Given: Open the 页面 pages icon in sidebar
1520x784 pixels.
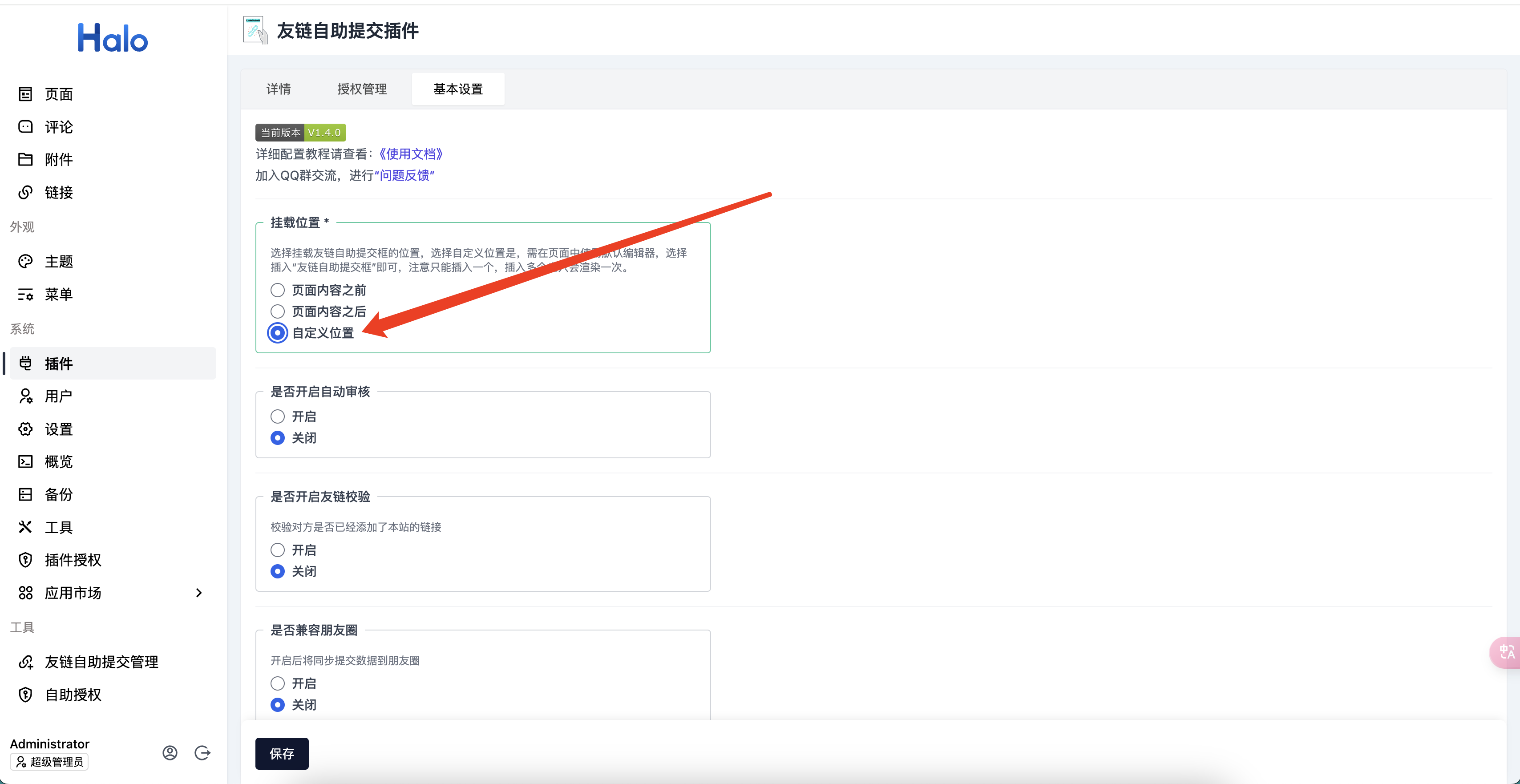Looking at the screenshot, I should coord(25,94).
